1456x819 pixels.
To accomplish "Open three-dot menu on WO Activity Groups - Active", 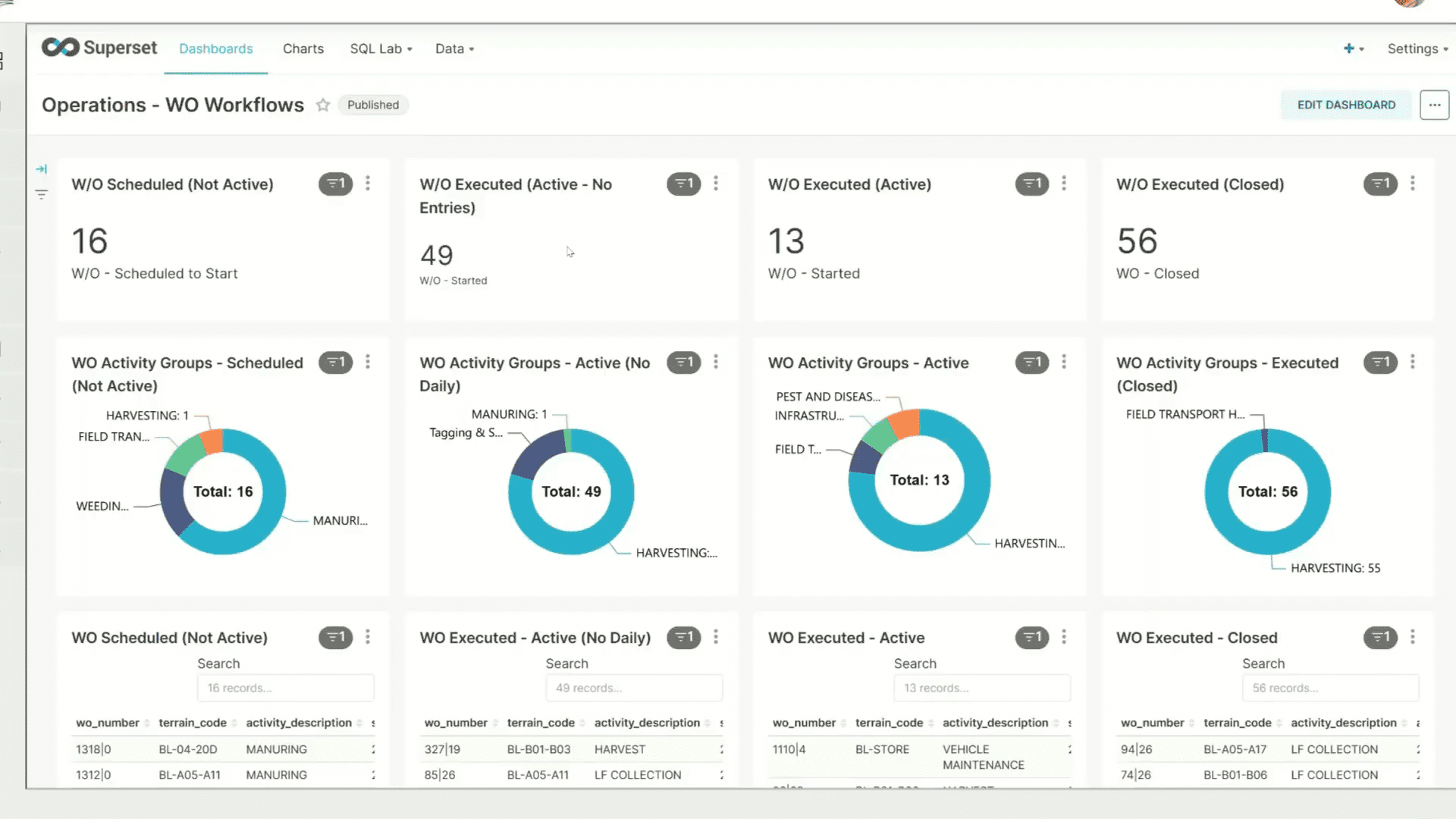I will coord(1064,362).
